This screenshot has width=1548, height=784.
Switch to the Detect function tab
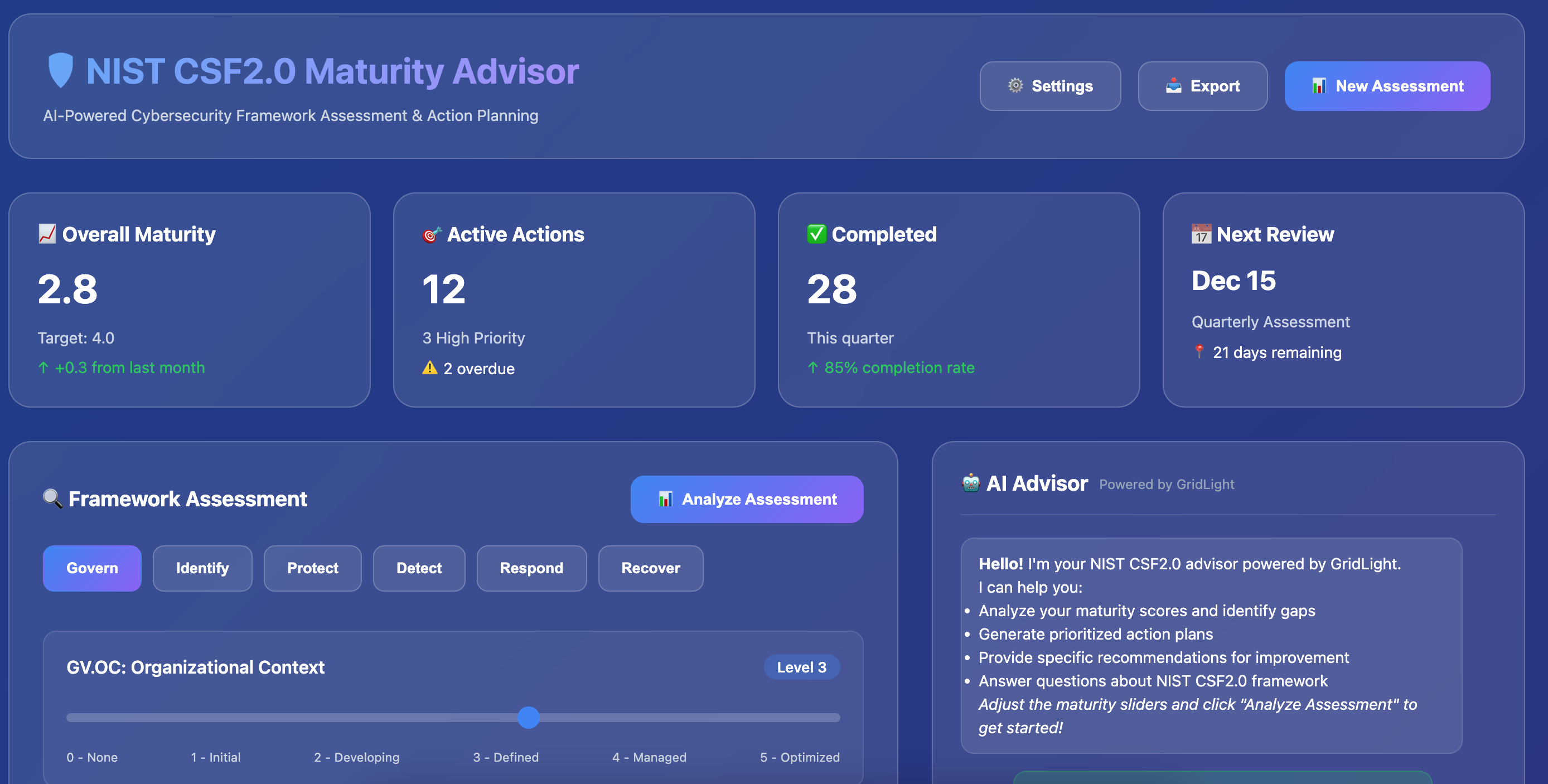[x=419, y=568]
